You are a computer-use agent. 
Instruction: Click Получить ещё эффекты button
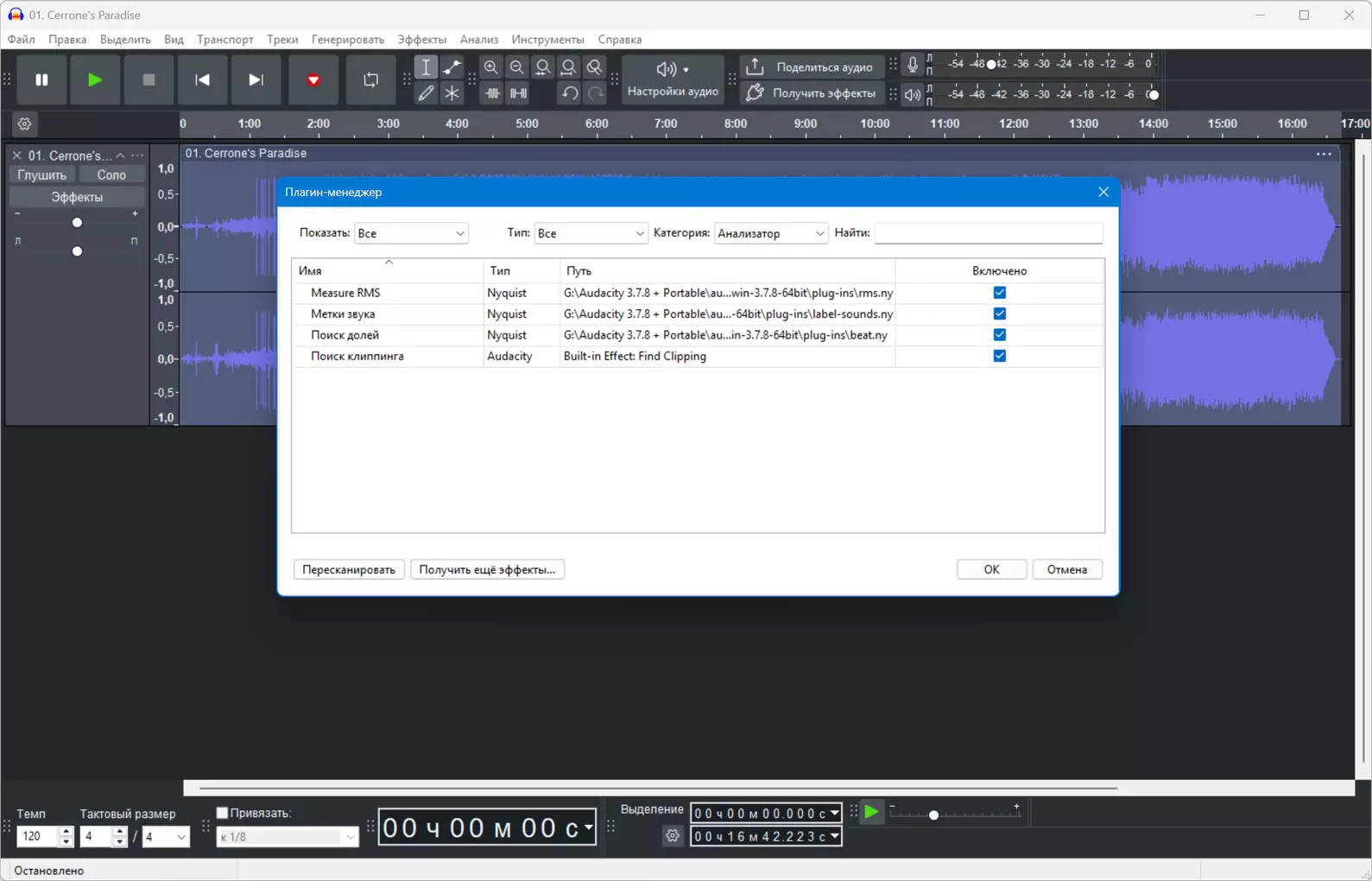487,569
